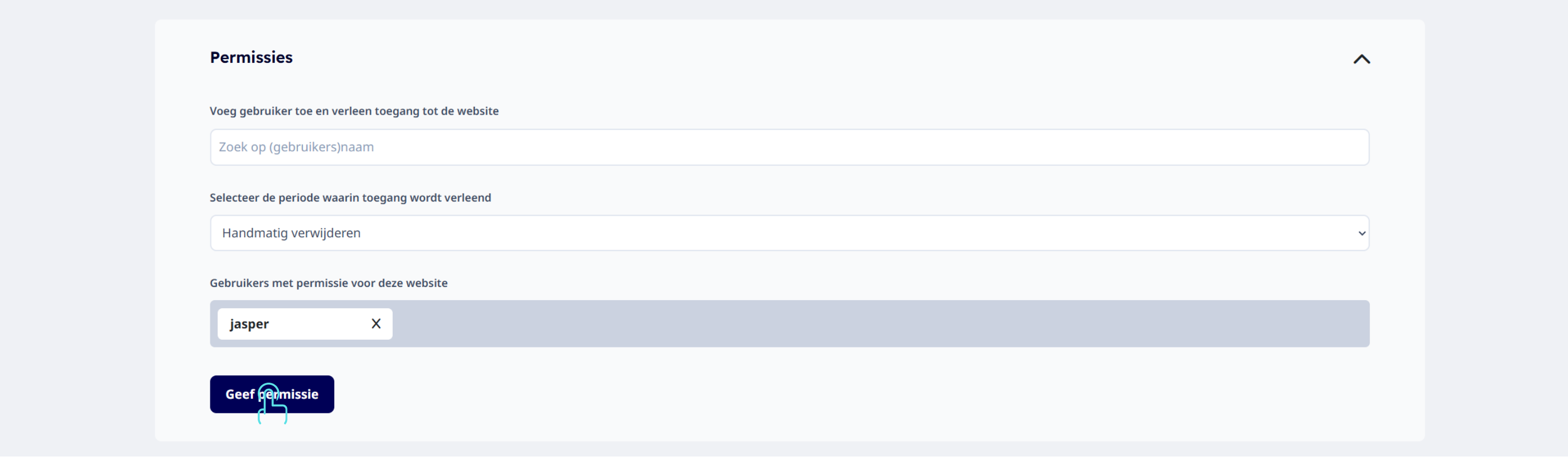
Task: Click the empty grey area of the users list
Action: [x=880, y=324]
